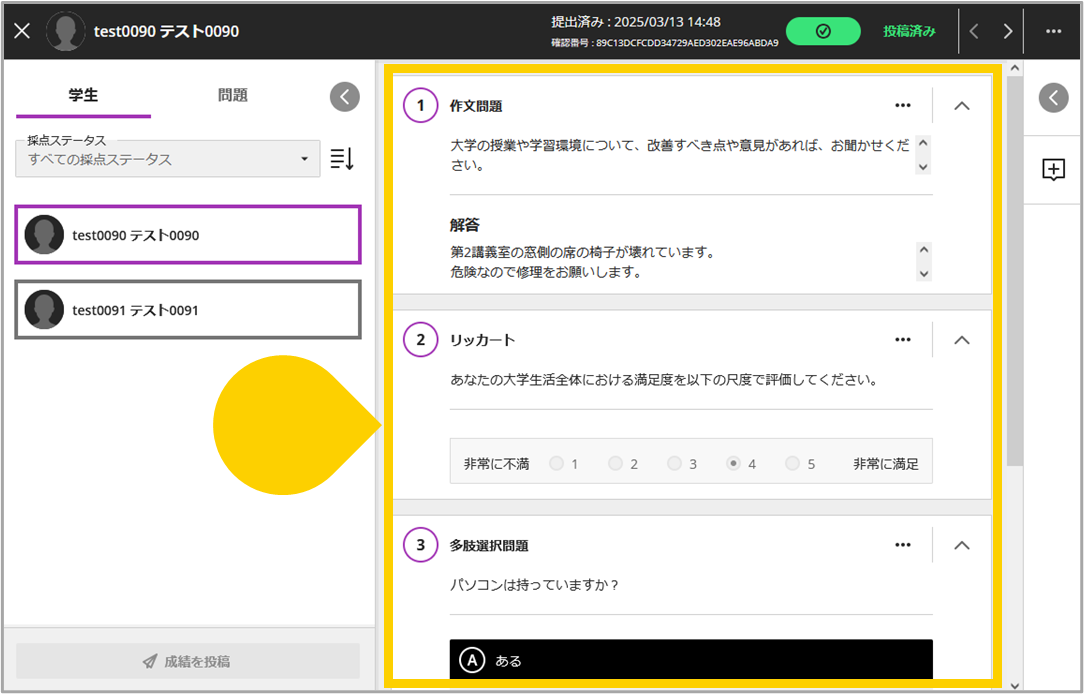
Task: Click the green submission checkmark status pill
Action: [823, 31]
